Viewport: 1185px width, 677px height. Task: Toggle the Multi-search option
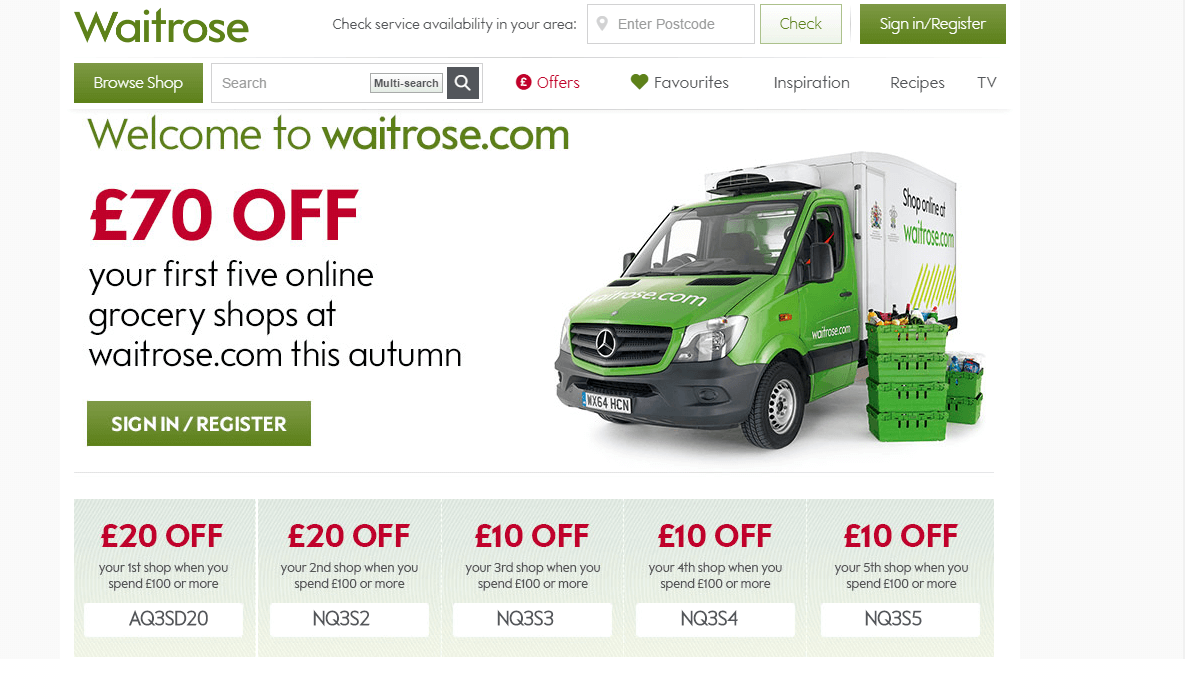coord(406,83)
